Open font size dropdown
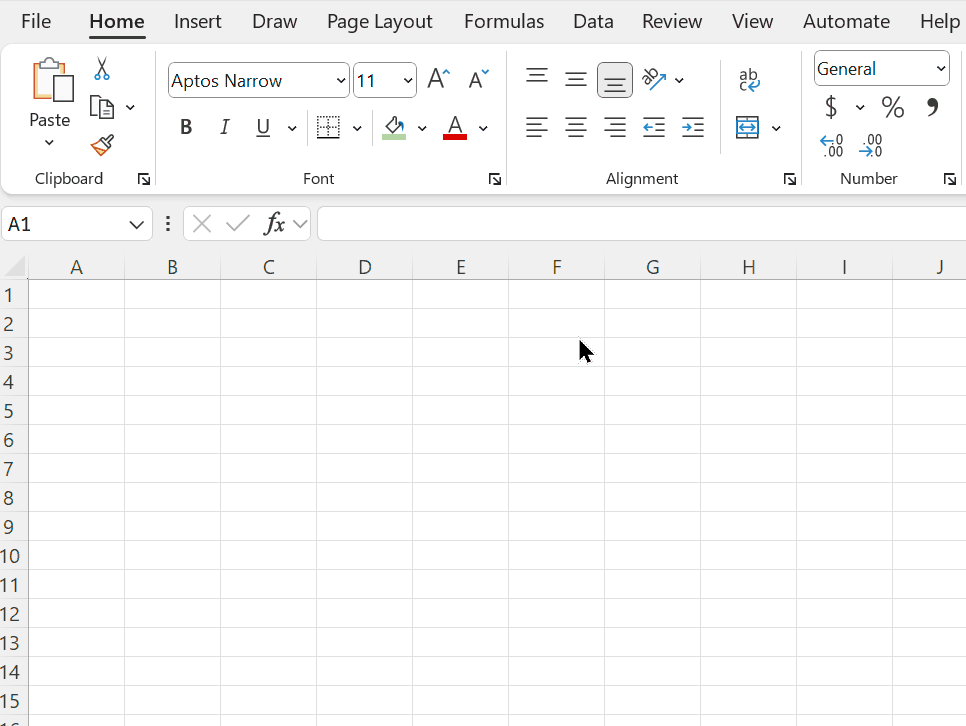Viewport: 966px width, 726px height. (407, 81)
